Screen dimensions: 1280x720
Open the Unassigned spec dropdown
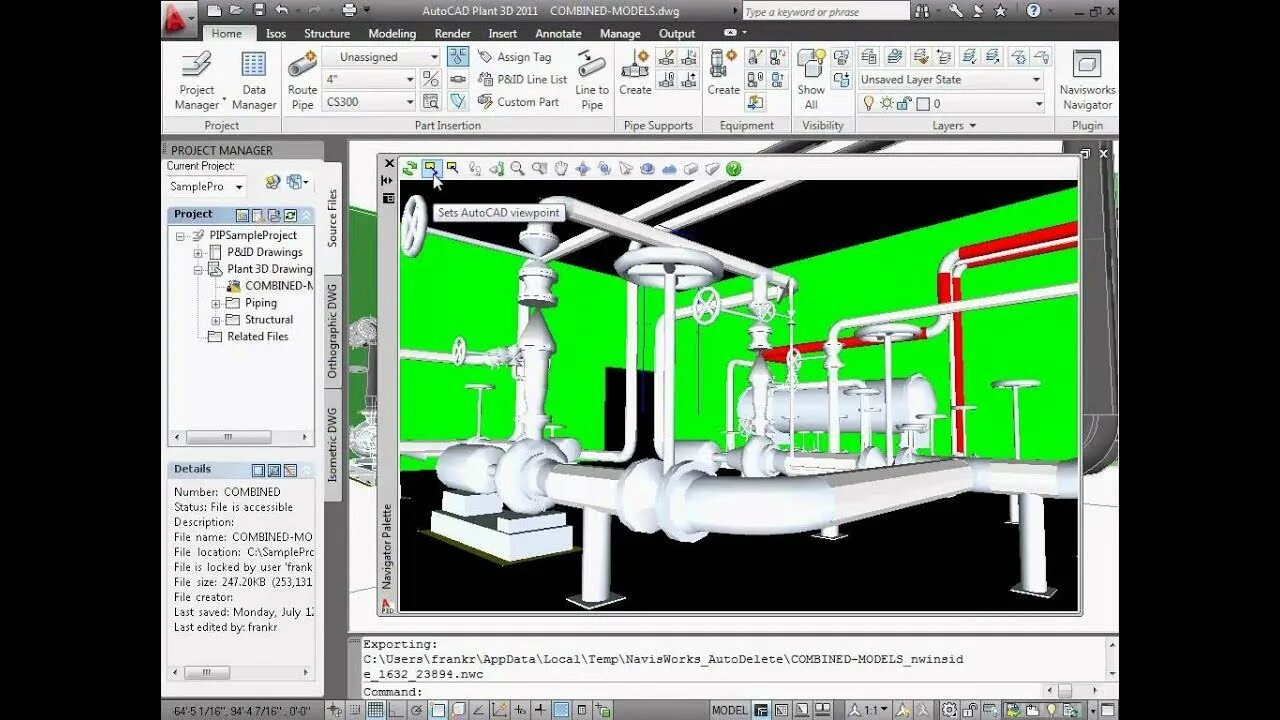coord(381,57)
